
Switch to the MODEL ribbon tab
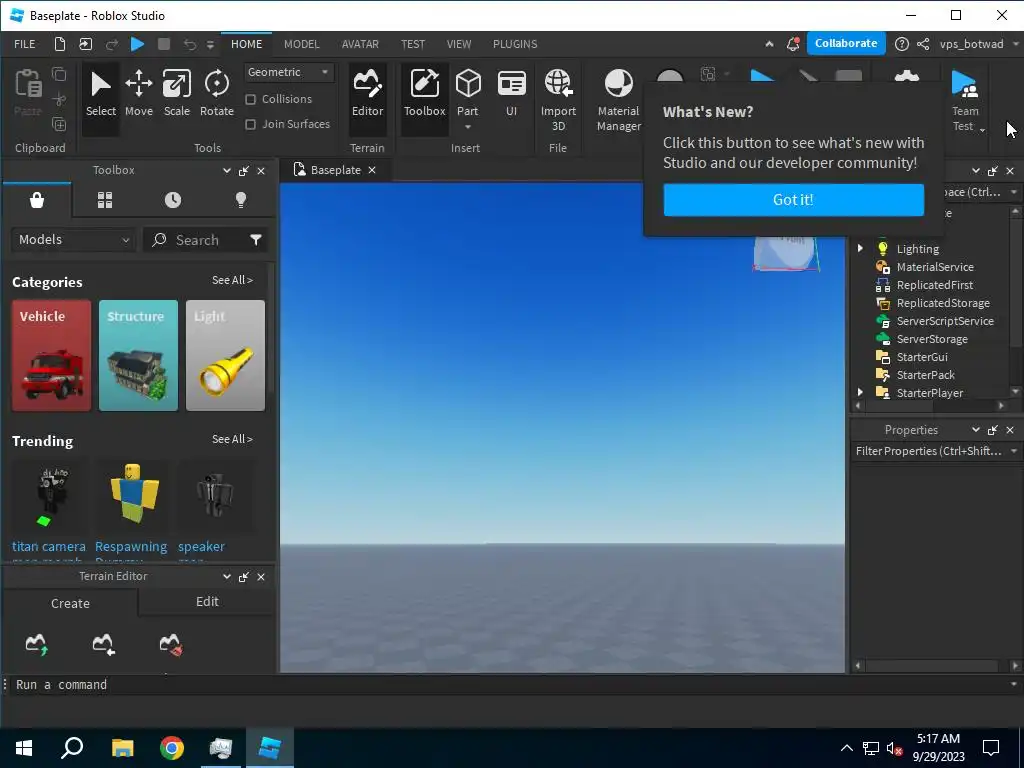tap(302, 44)
